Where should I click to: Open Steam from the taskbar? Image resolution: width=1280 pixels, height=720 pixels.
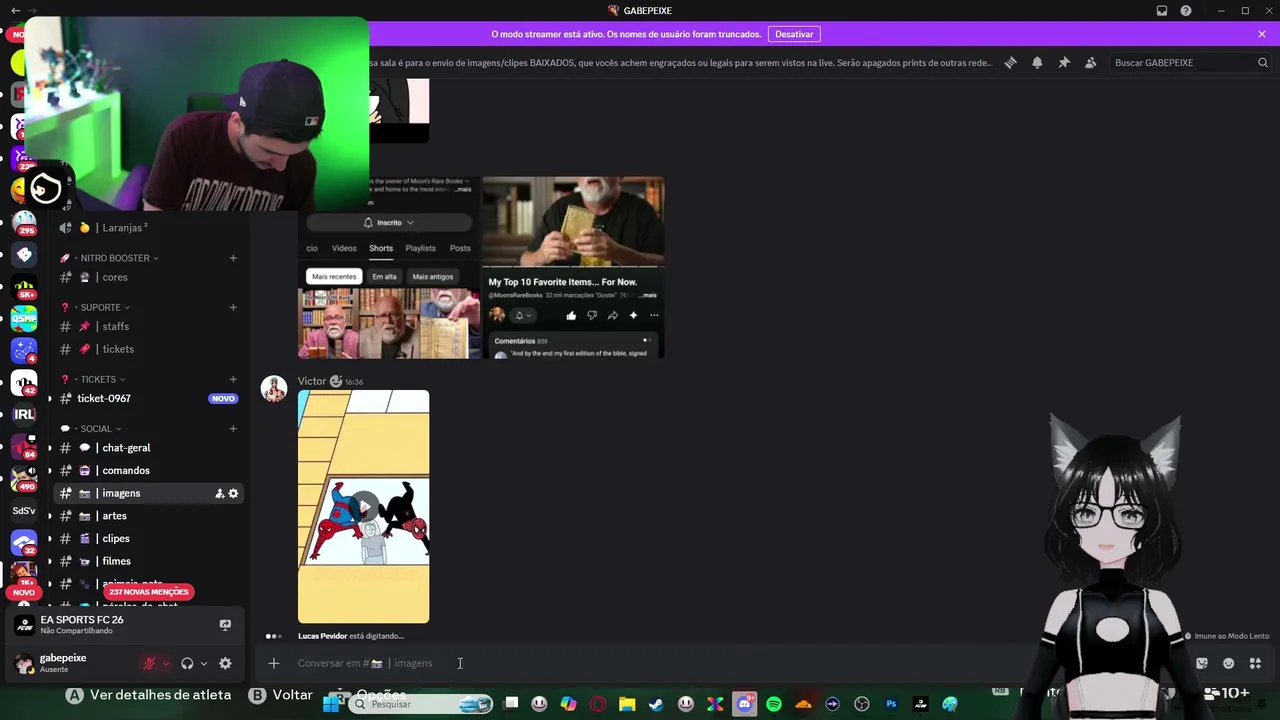(x=656, y=704)
